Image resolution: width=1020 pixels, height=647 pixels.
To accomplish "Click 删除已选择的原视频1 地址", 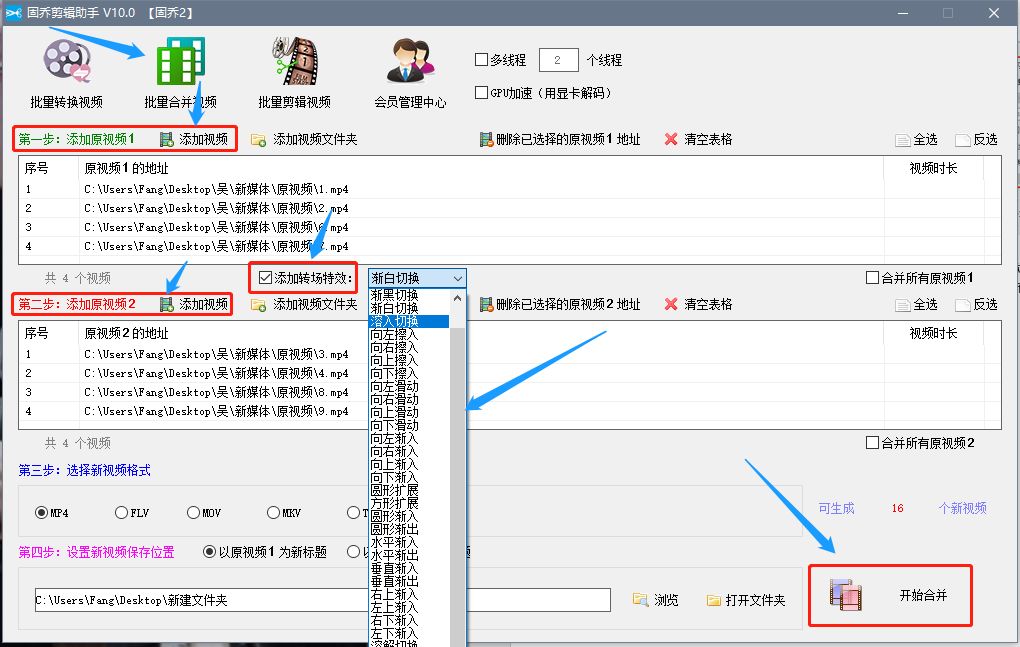I will [560, 139].
